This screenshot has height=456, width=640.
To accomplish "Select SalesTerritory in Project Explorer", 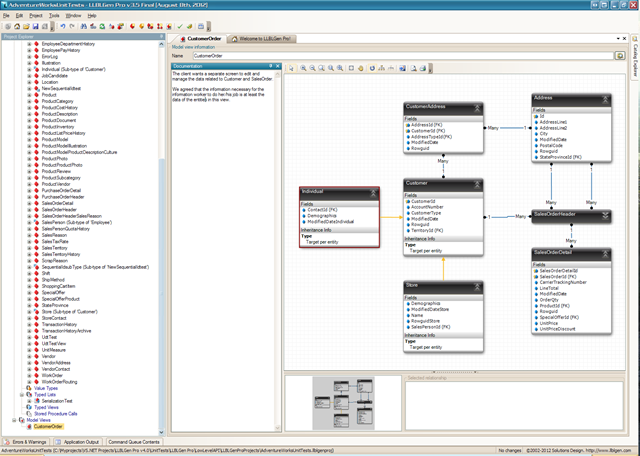I will click(54, 248).
